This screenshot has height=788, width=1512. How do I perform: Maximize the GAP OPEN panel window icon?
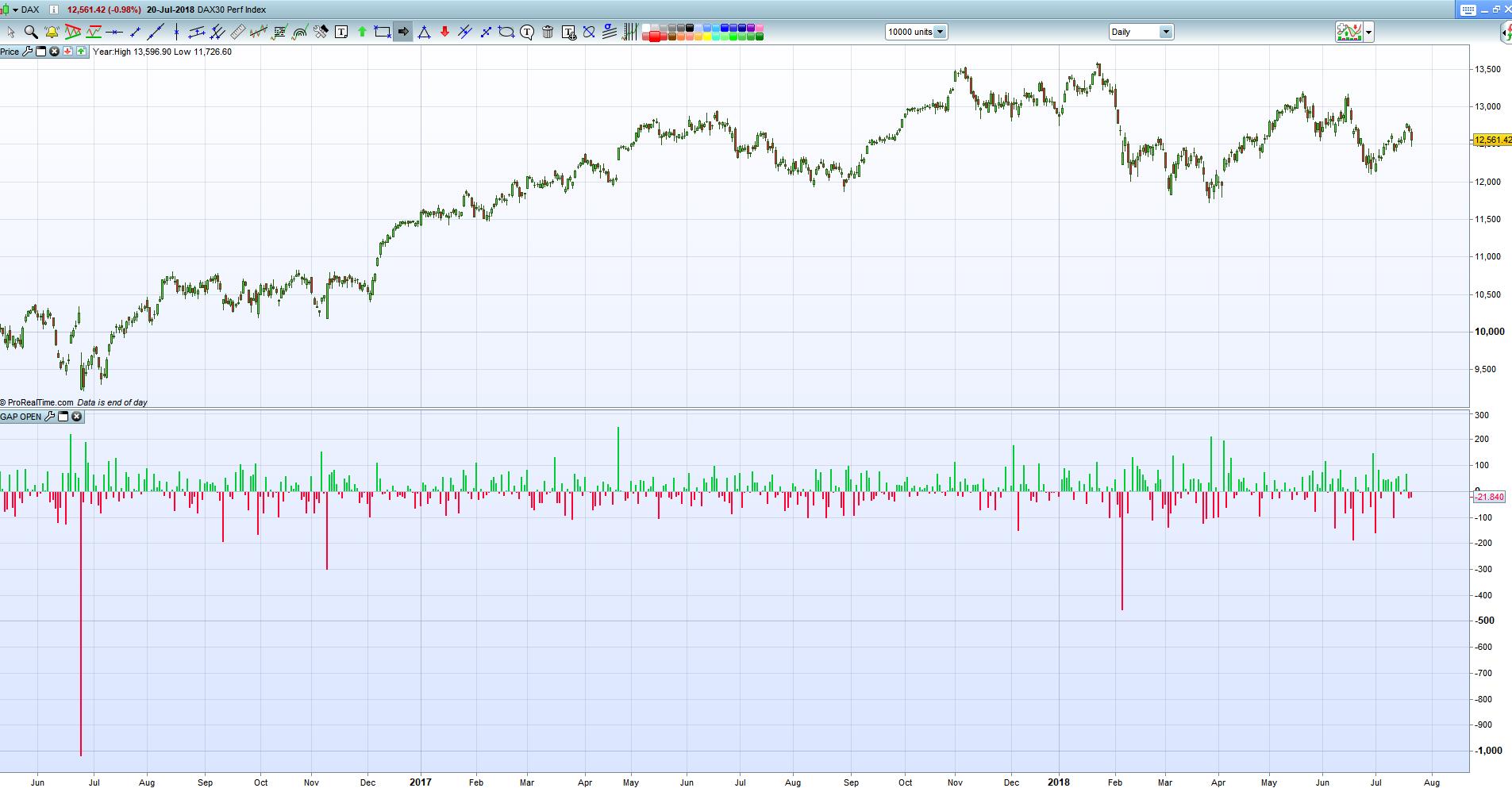[63, 417]
